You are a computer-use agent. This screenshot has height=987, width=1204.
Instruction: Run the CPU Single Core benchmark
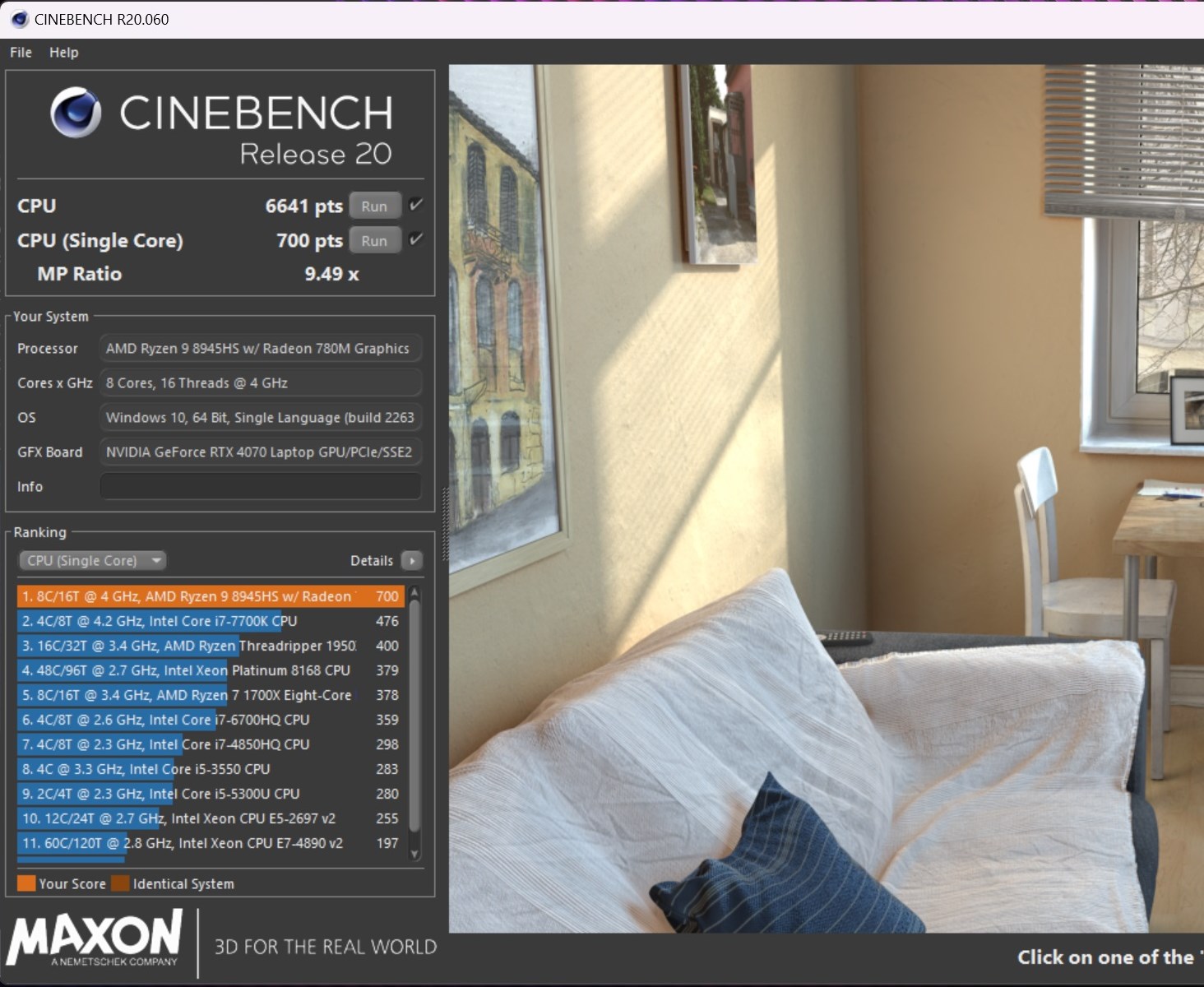(374, 241)
